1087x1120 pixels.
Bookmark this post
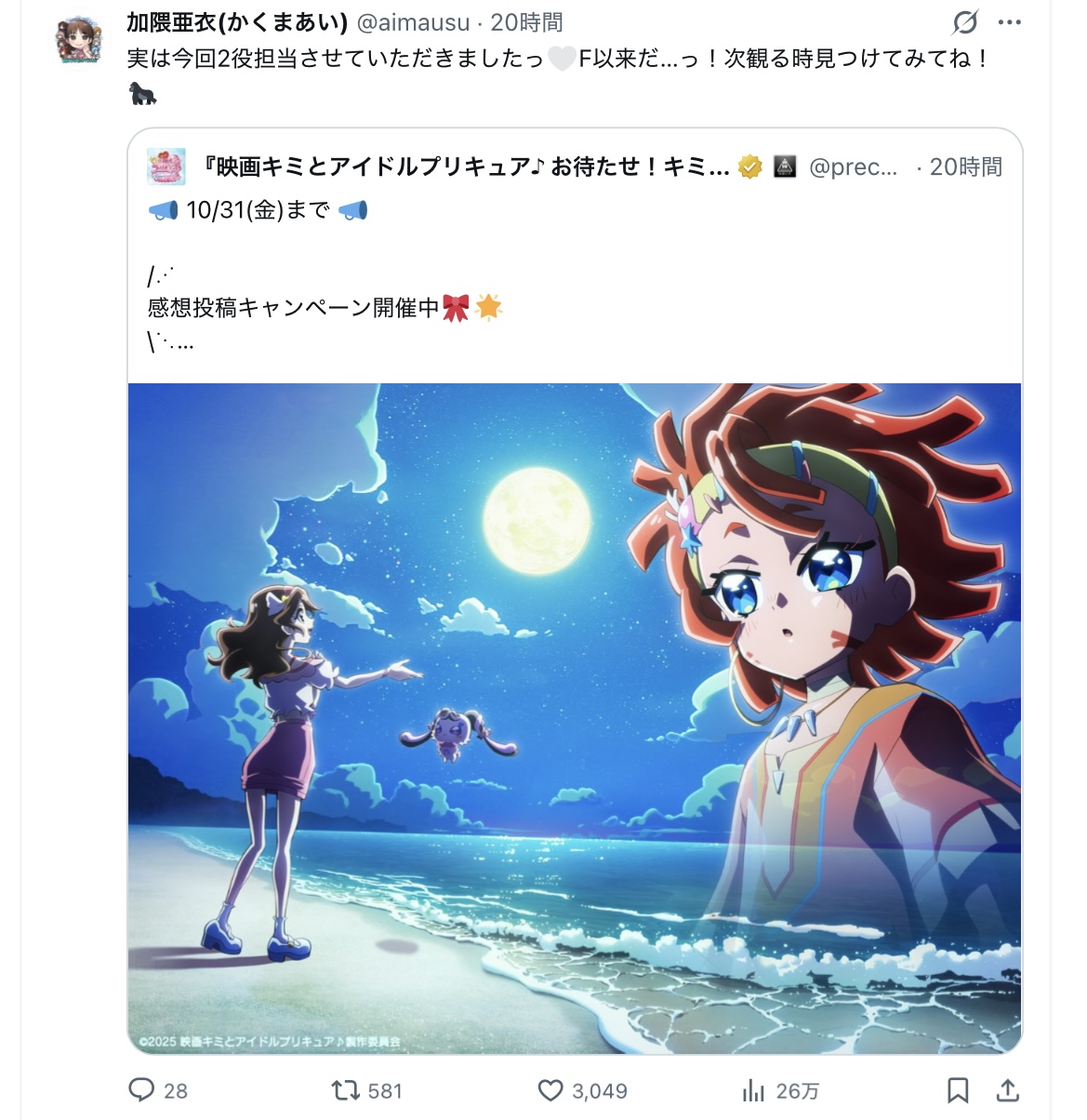(958, 1090)
